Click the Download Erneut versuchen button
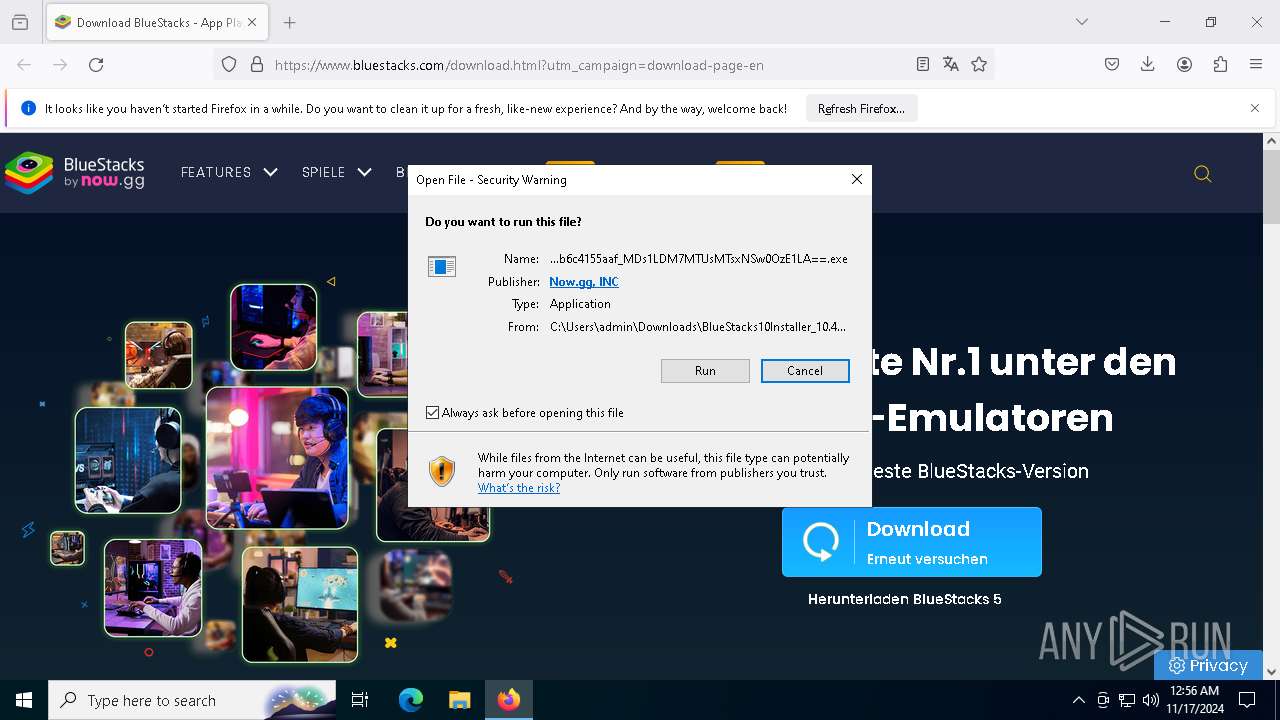The image size is (1280, 720). point(912,542)
